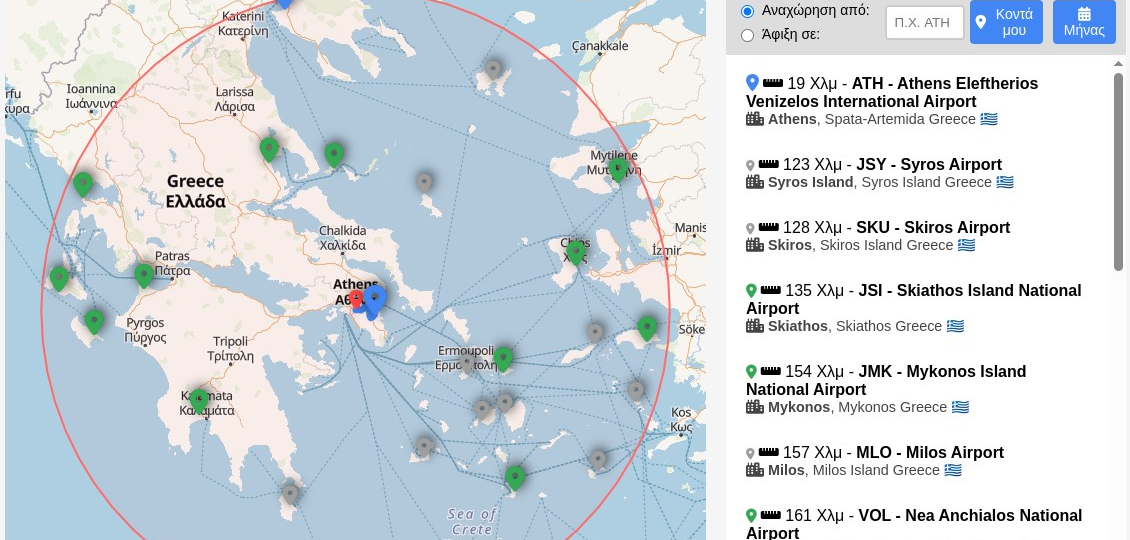Image resolution: width=1130 pixels, height=540 pixels.
Task: Click 'Syros Island, Syros Island Greece' text
Action: pyautogui.click(x=880, y=182)
